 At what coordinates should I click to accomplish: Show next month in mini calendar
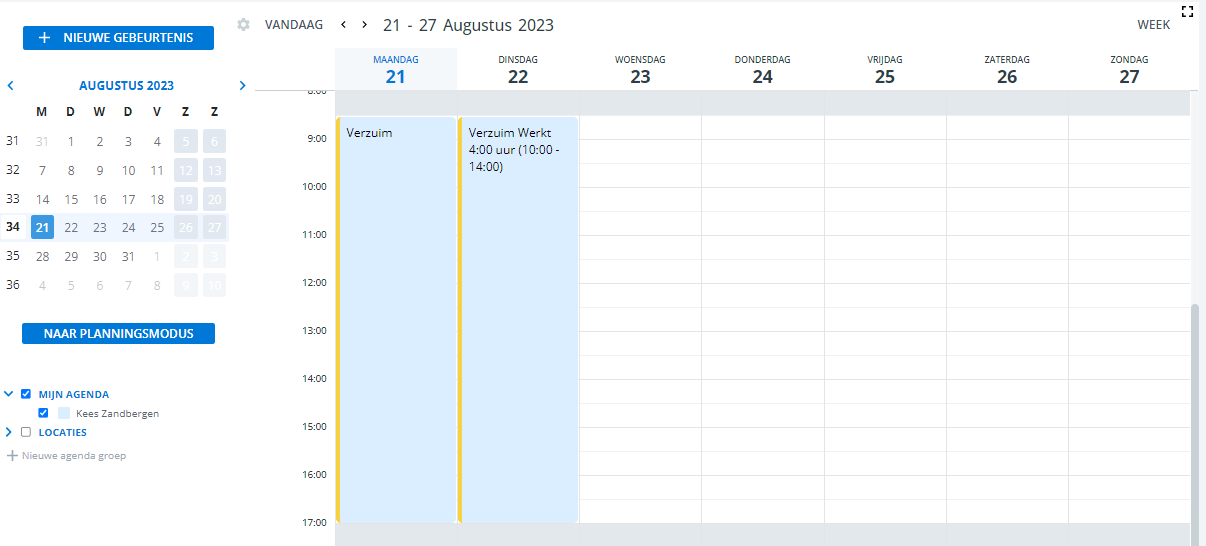point(242,85)
